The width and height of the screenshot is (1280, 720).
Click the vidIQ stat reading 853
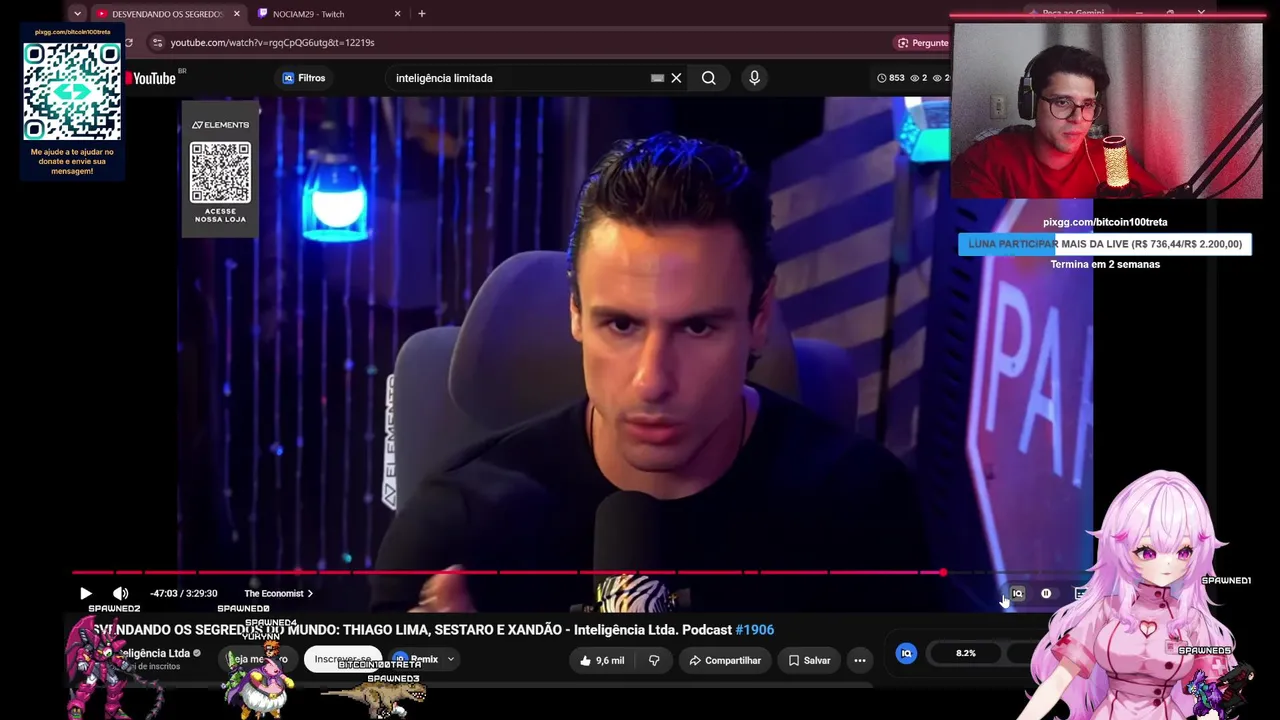pos(891,78)
